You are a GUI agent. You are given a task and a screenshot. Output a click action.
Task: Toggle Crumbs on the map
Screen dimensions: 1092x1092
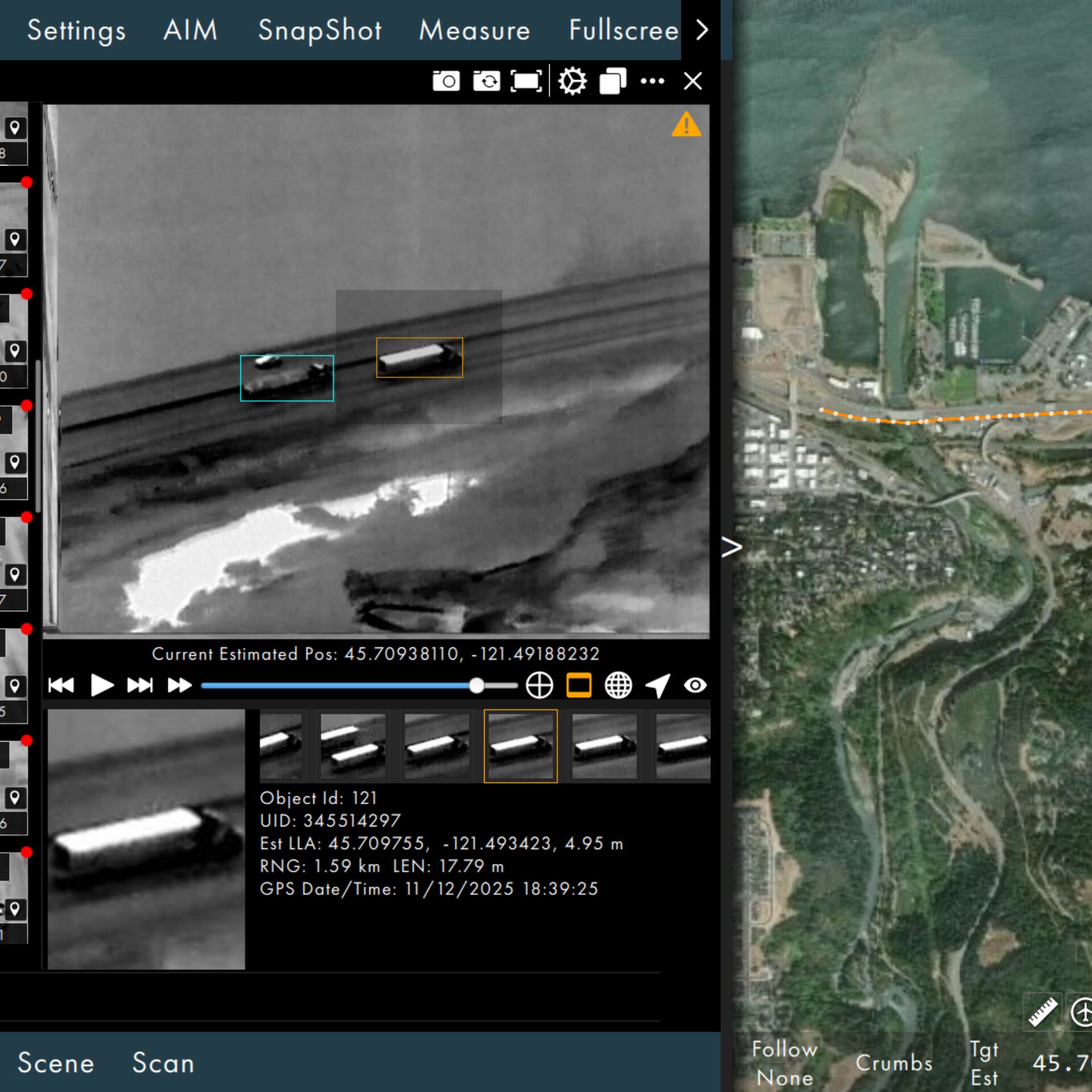[x=894, y=1064]
